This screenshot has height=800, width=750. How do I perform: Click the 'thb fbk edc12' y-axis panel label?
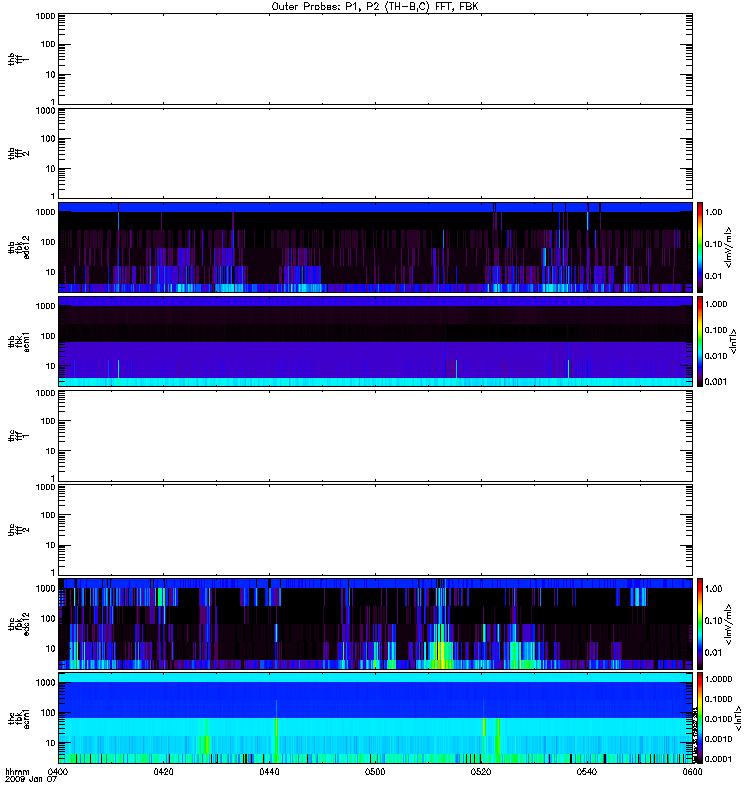pos(19,247)
